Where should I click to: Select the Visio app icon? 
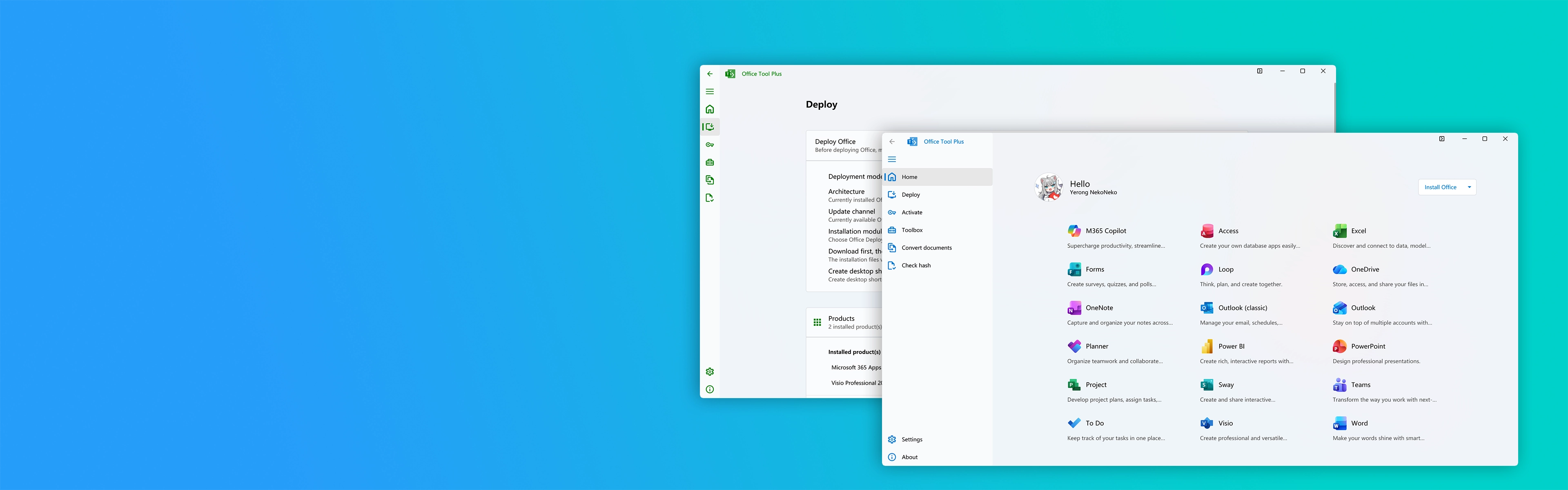pyautogui.click(x=1207, y=423)
